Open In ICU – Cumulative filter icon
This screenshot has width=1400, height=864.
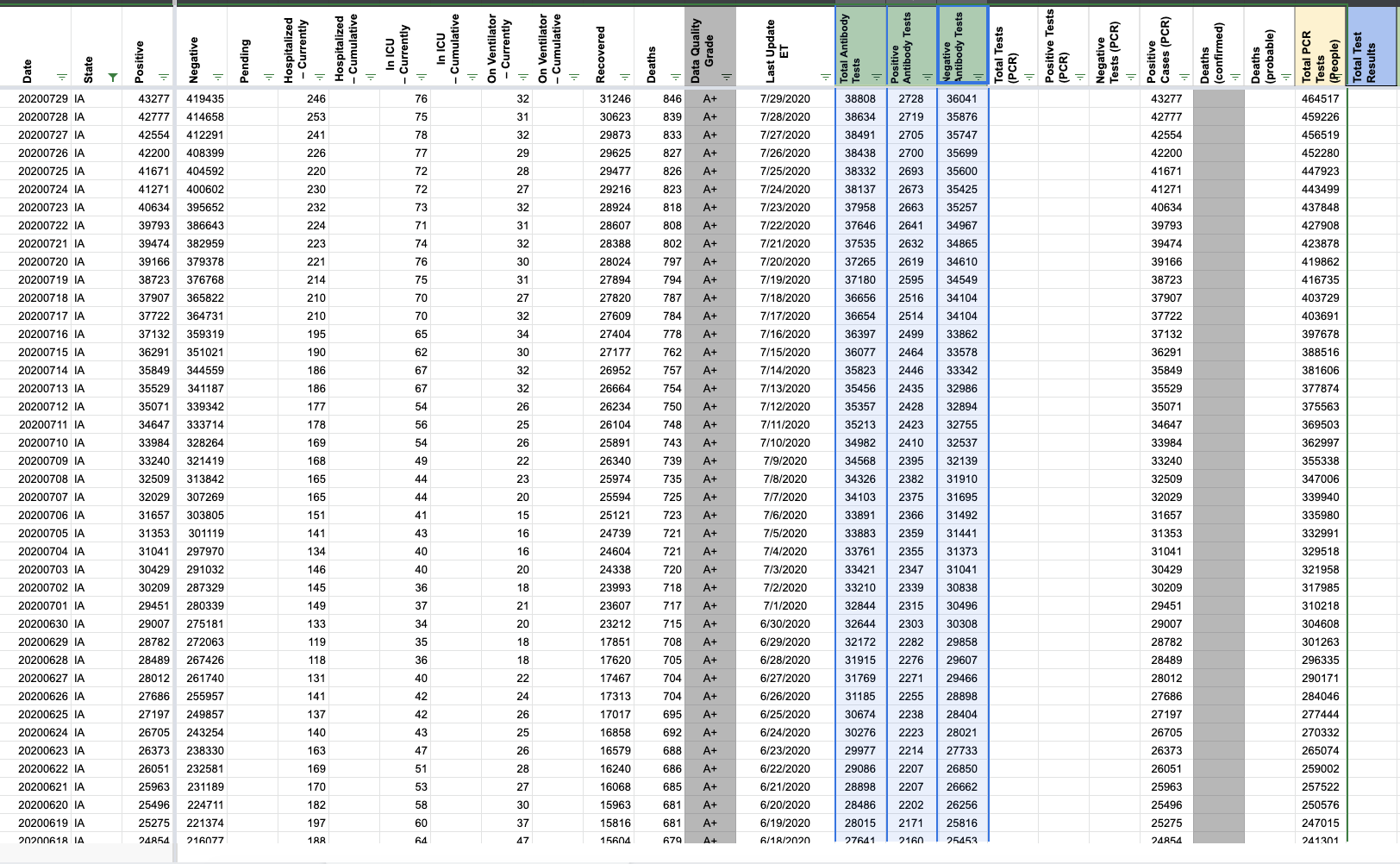tap(472, 77)
